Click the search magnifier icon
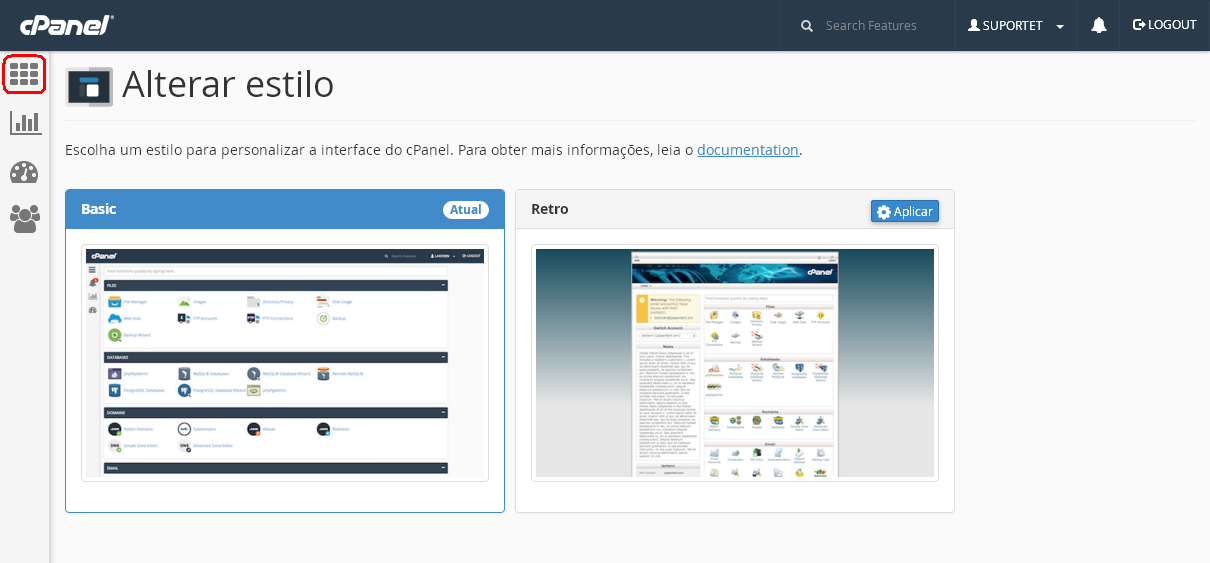This screenshot has width=1210, height=563. (807, 26)
